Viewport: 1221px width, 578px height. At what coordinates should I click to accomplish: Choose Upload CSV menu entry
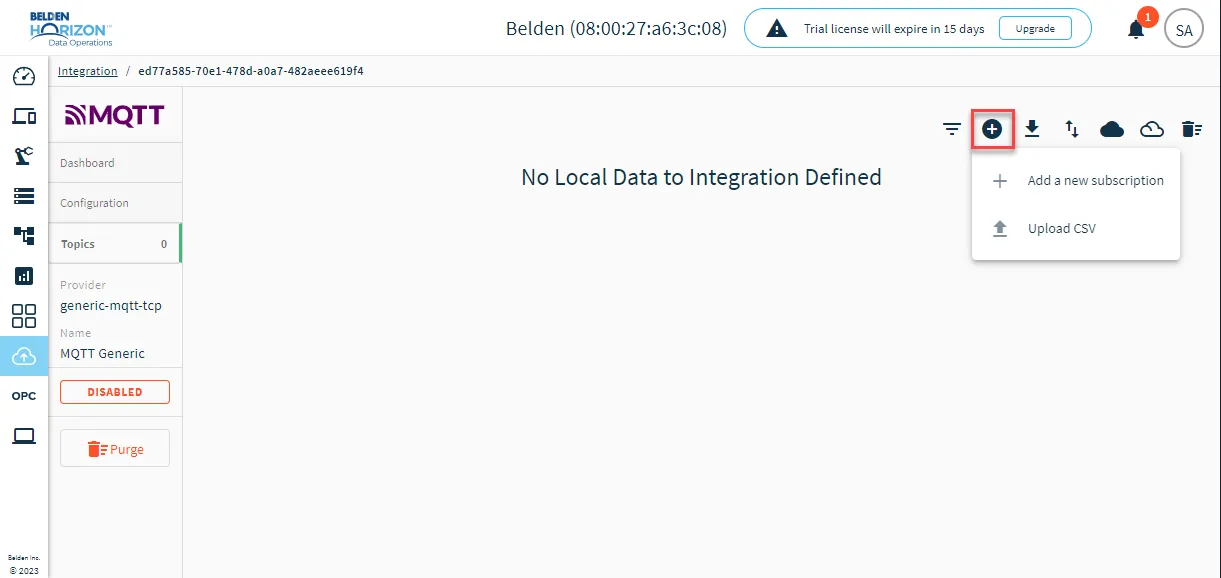(x=1076, y=229)
